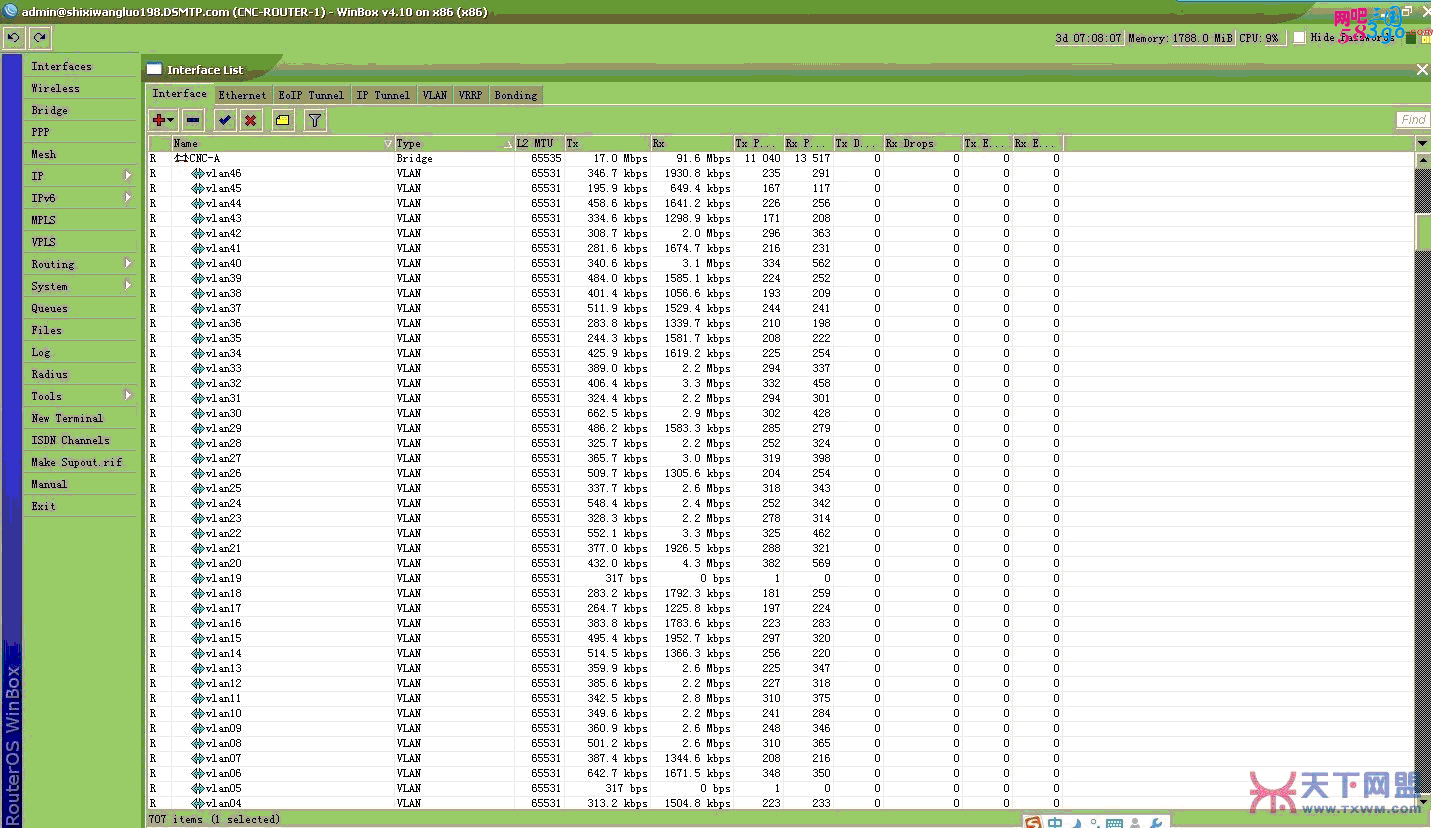Switch to the VLAN tab
This screenshot has width=1438, height=828.
click(x=435, y=95)
